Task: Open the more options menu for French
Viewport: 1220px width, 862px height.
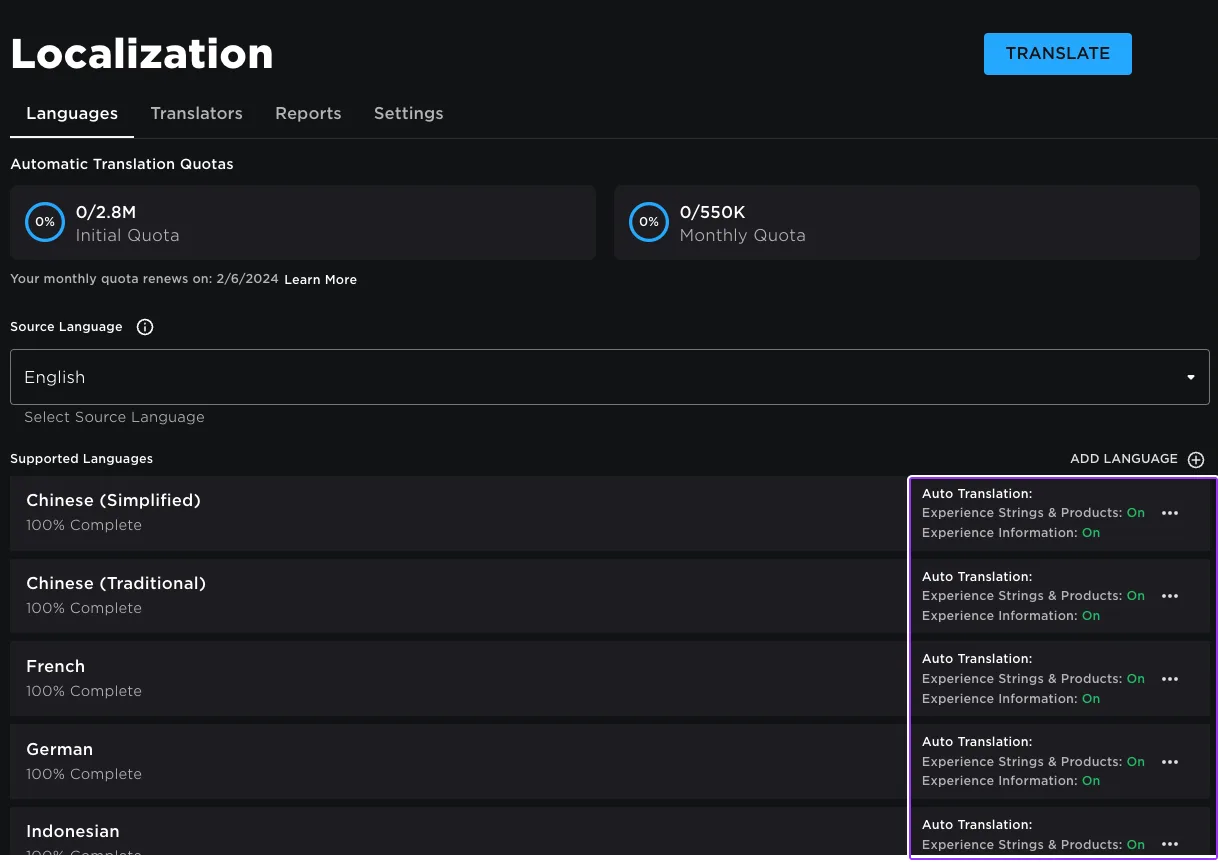Action: pos(1170,679)
